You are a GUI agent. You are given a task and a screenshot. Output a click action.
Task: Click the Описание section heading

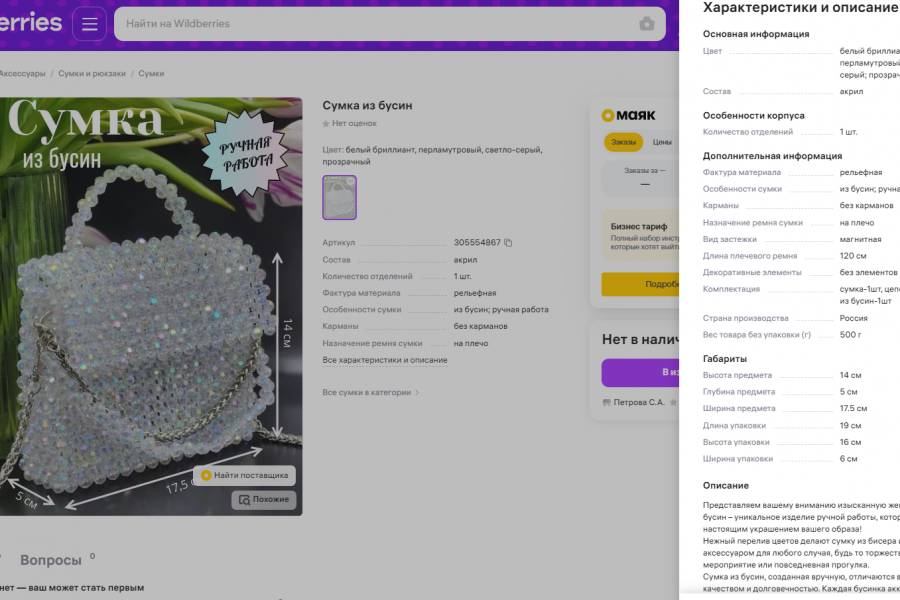tap(726, 486)
